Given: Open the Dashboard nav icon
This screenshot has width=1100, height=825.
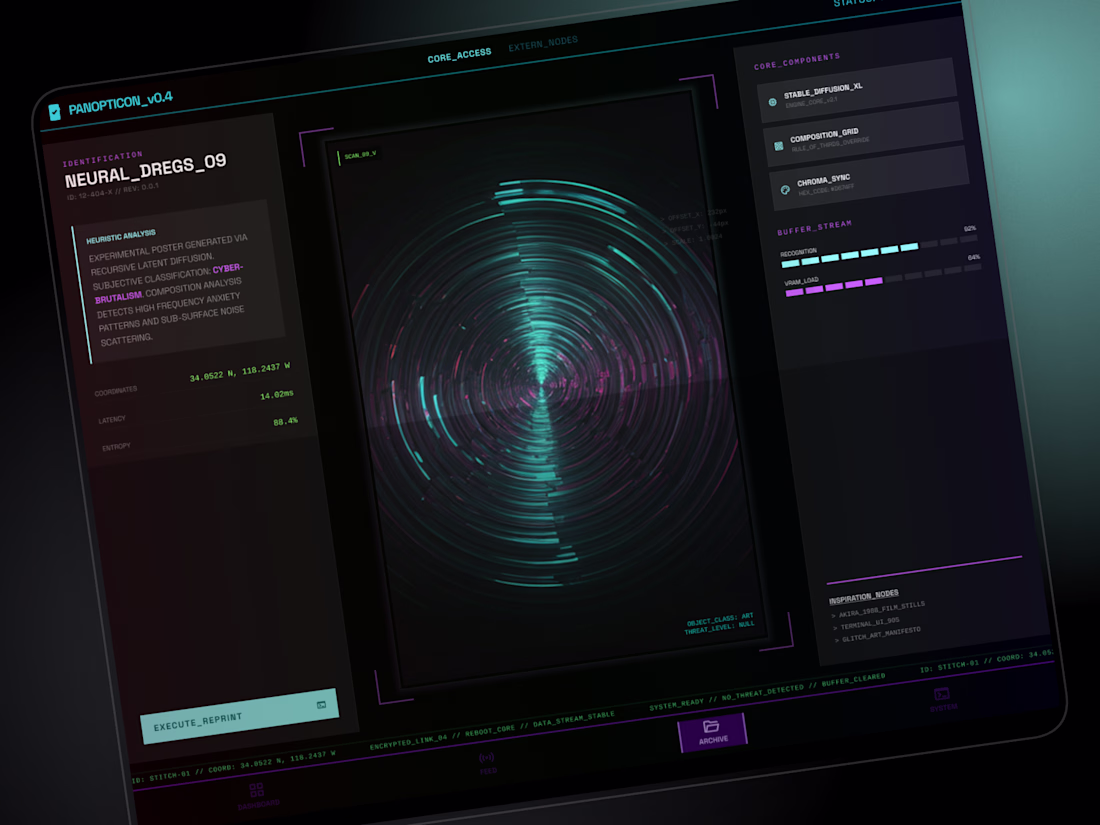Looking at the screenshot, I should [x=256, y=790].
